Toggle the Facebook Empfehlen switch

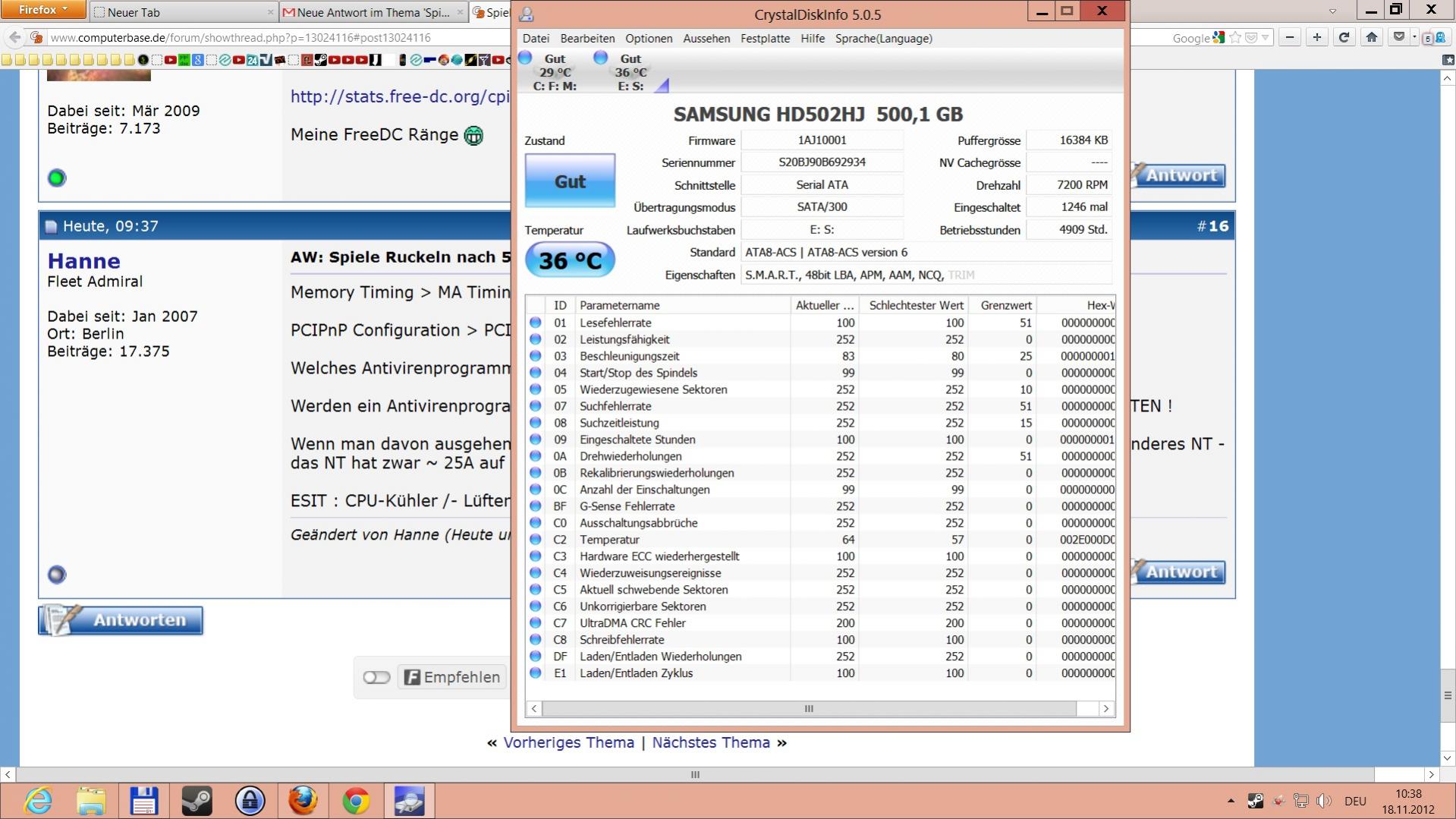pyautogui.click(x=376, y=677)
